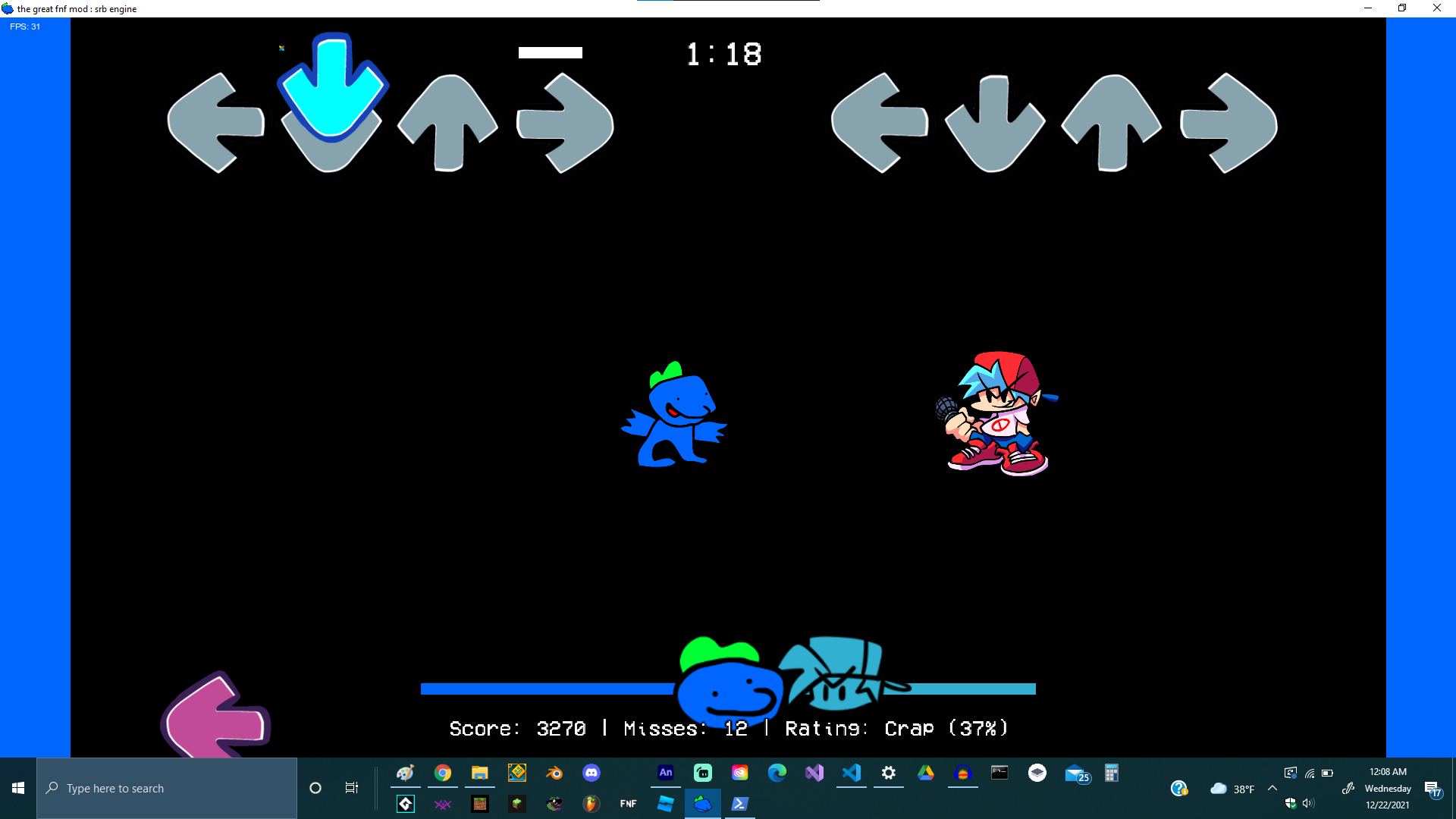Toggle Wi-Fi from the system tray
Screen dimensions: 1456x819
click(x=1310, y=773)
